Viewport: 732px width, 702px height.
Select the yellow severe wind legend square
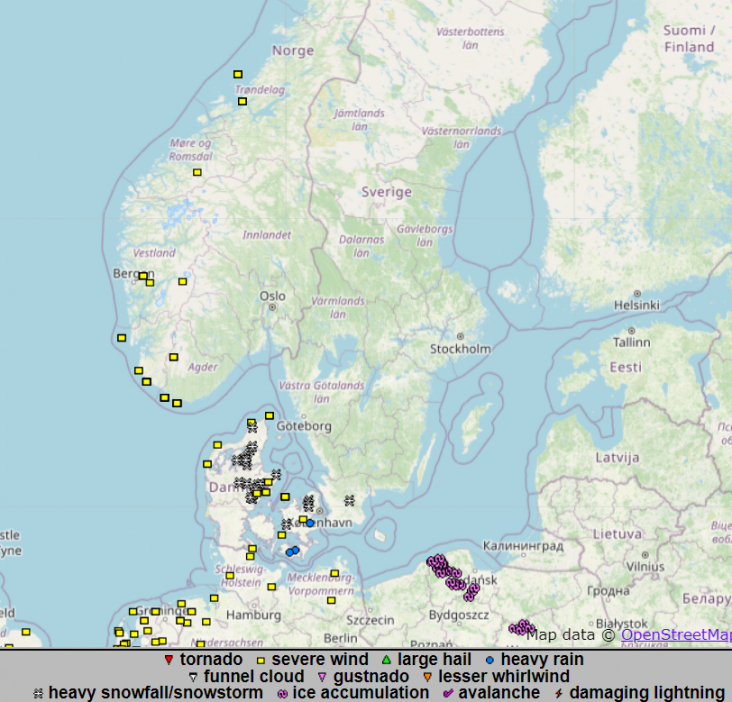(x=260, y=661)
